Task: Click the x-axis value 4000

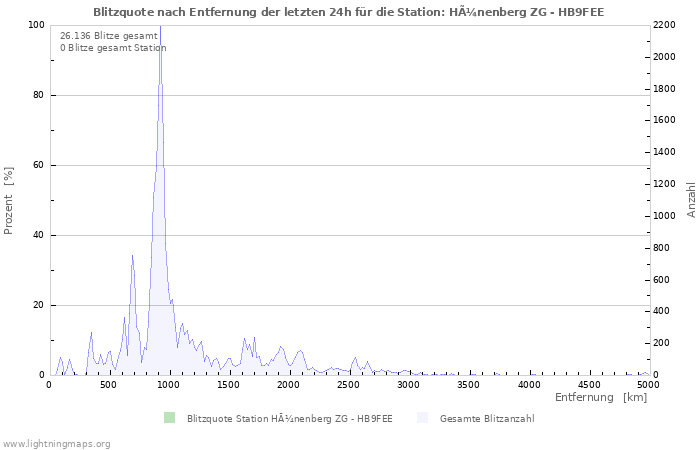Action: [x=529, y=385]
